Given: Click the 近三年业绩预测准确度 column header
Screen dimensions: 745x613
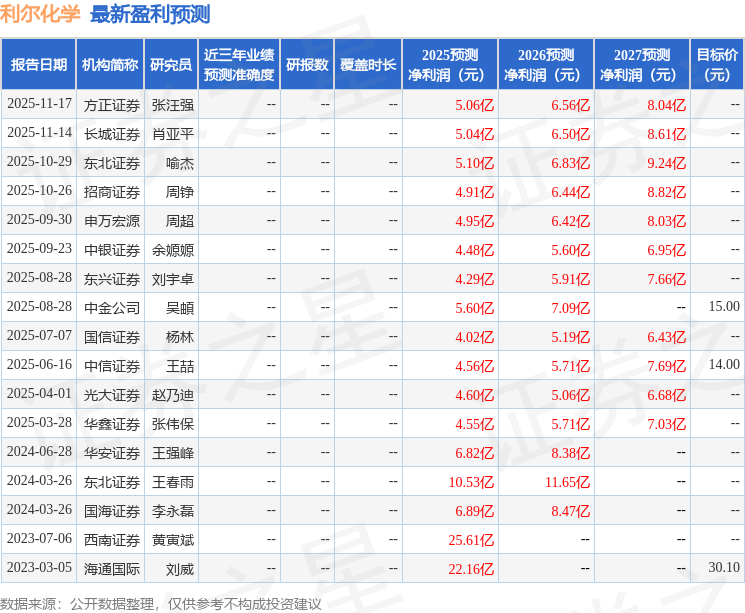Looking at the screenshot, I should 239,65.
